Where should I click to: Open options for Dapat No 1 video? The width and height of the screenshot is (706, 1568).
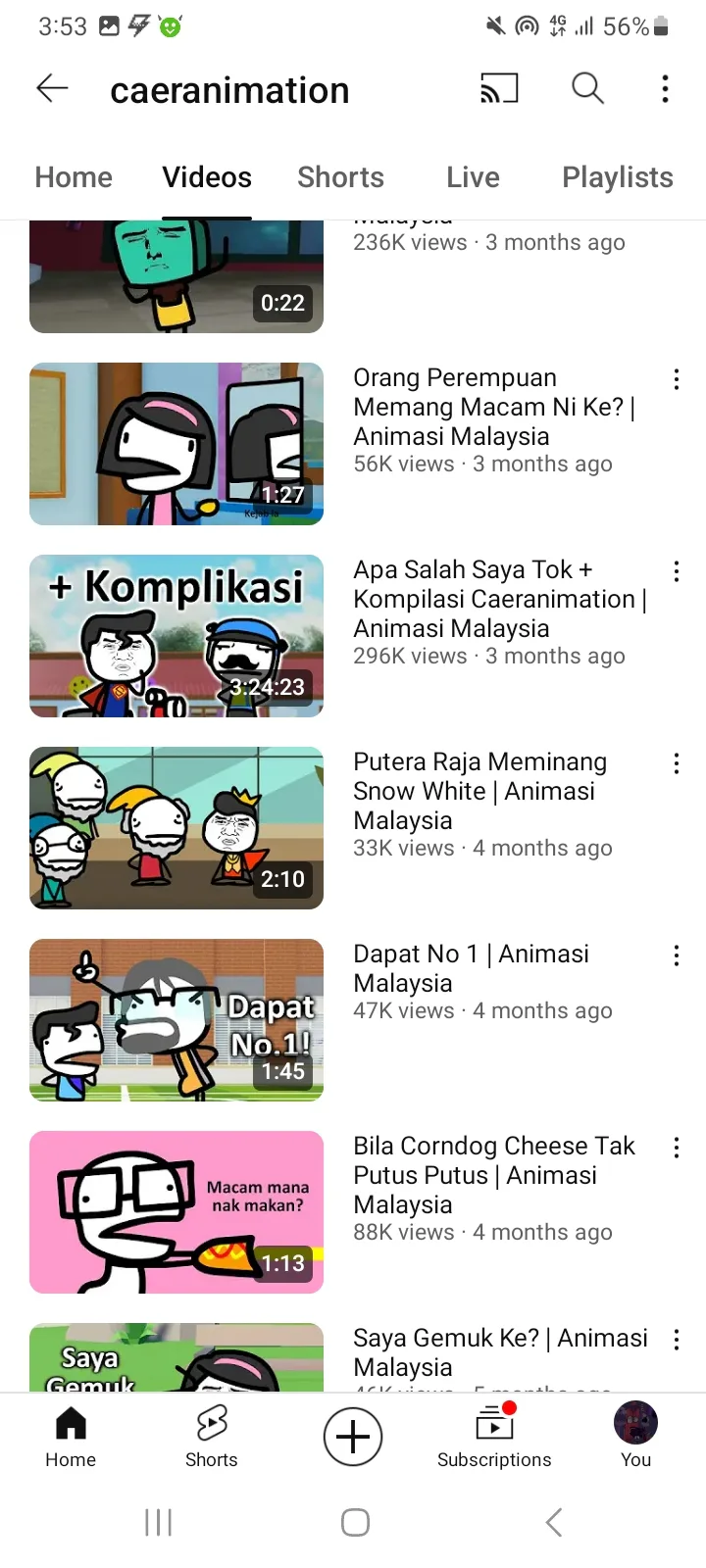click(677, 955)
